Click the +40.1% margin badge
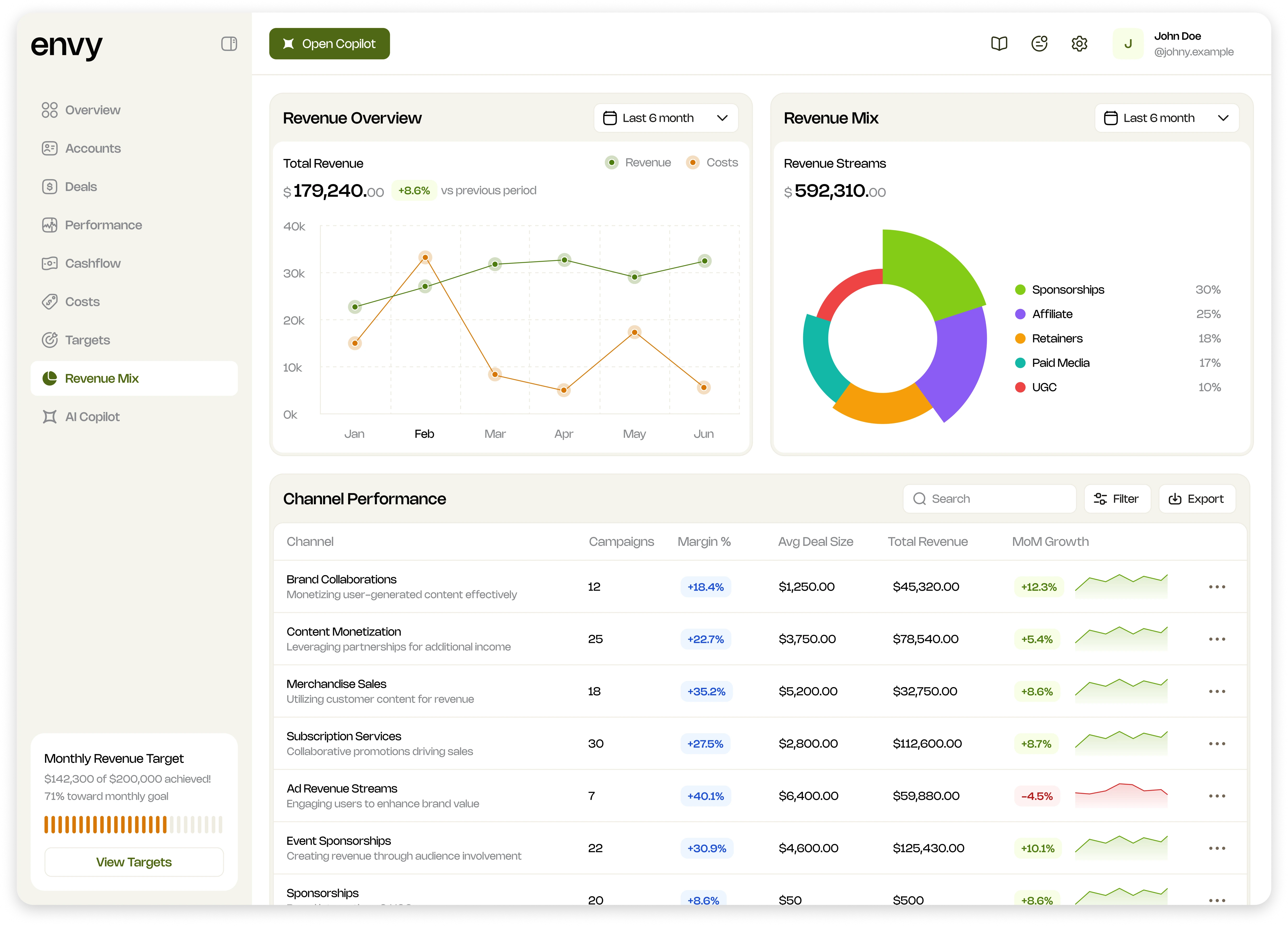This screenshot has height=926, width=1288. [x=705, y=796]
